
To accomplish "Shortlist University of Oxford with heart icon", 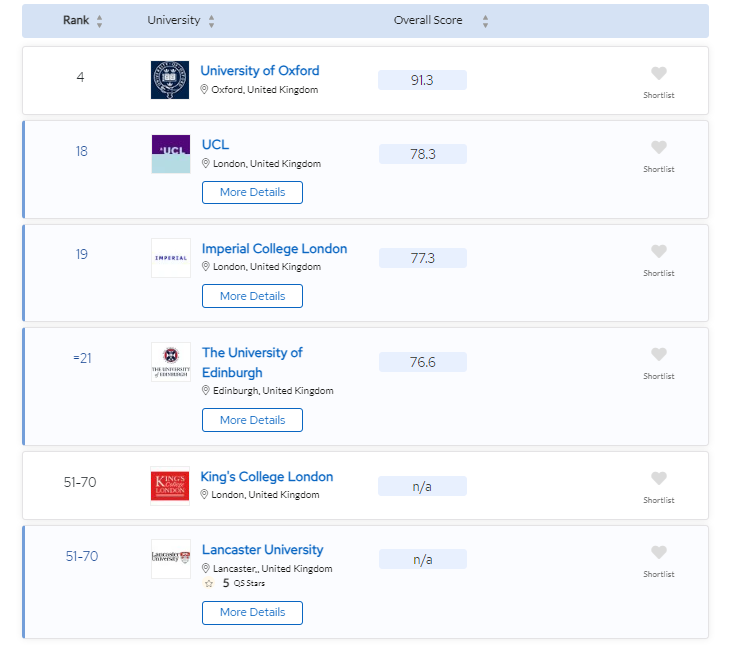I will pos(658,74).
